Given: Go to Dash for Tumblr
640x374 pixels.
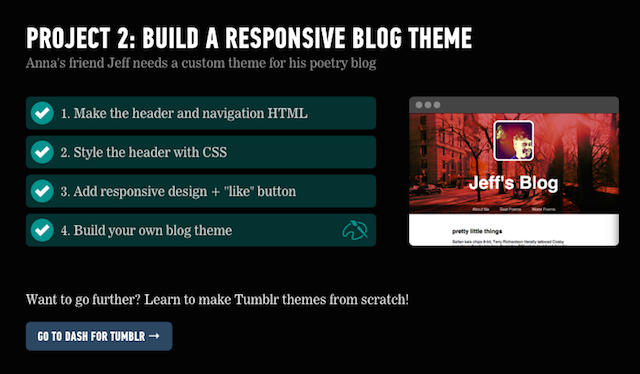Looking at the screenshot, I should point(99,336).
